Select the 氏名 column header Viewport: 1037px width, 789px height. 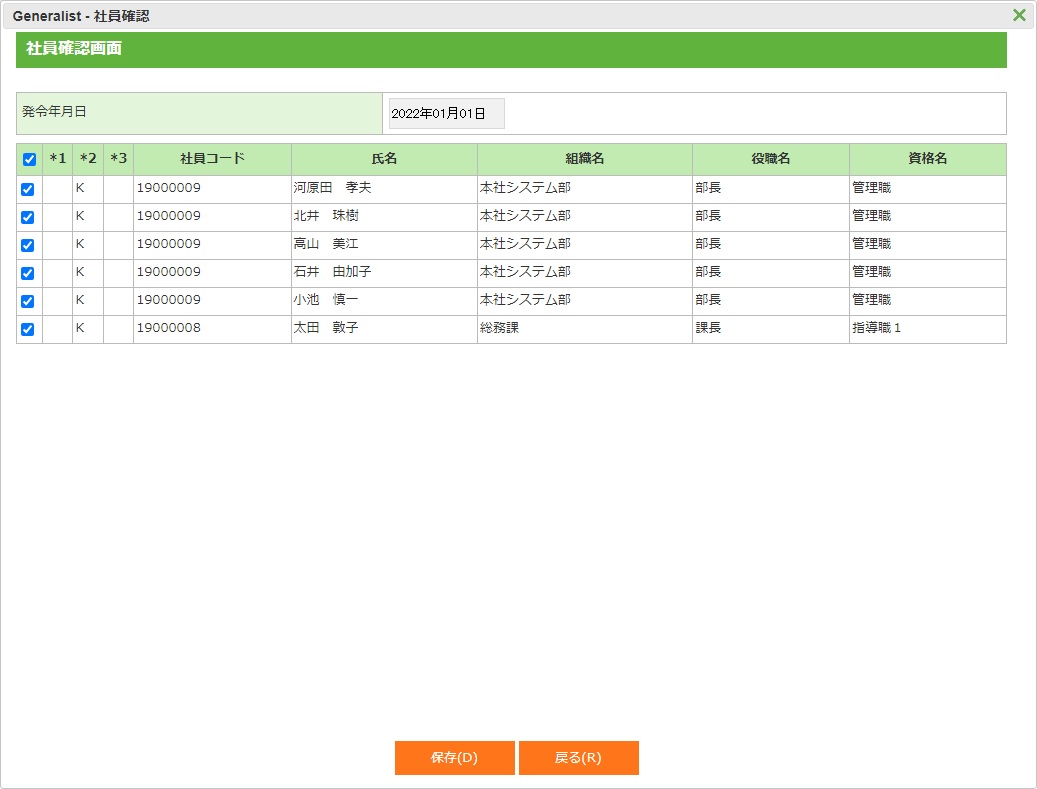coord(384,159)
